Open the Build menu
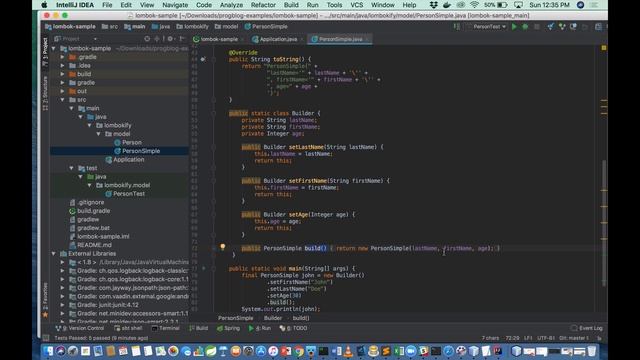Viewport: 640px width, 360px height. pyautogui.click(x=291, y=5)
